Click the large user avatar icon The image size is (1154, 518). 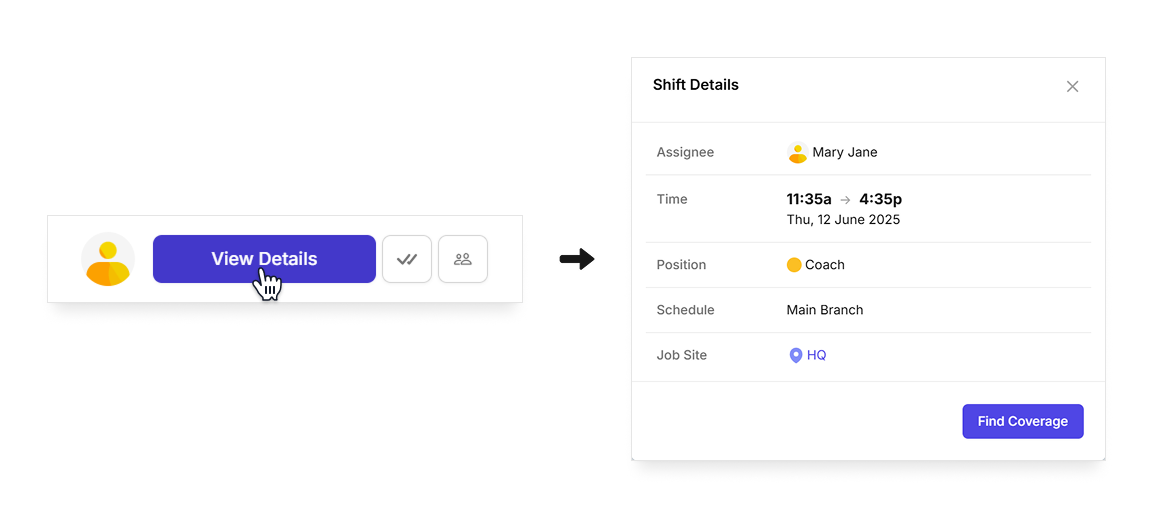pos(108,260)
